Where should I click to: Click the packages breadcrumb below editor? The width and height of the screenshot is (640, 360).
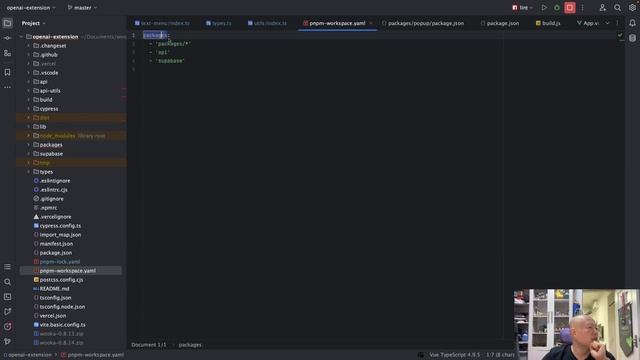click(x=190, y=345)
